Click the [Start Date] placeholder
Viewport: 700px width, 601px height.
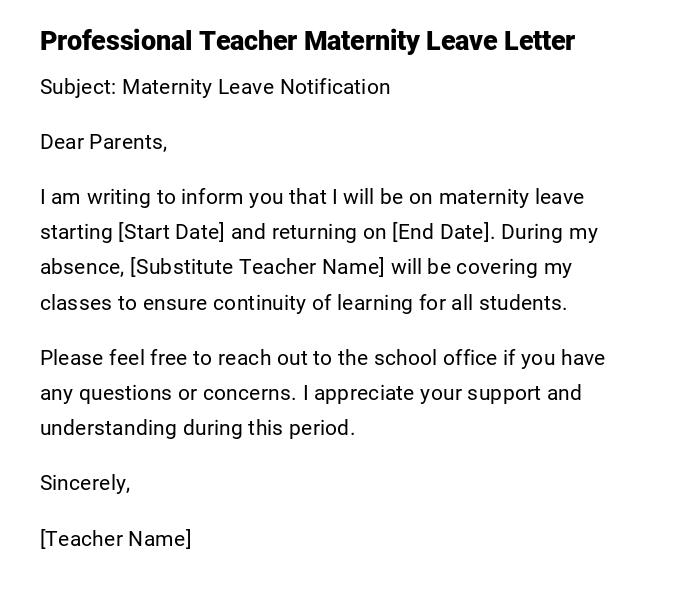point(171,232)
